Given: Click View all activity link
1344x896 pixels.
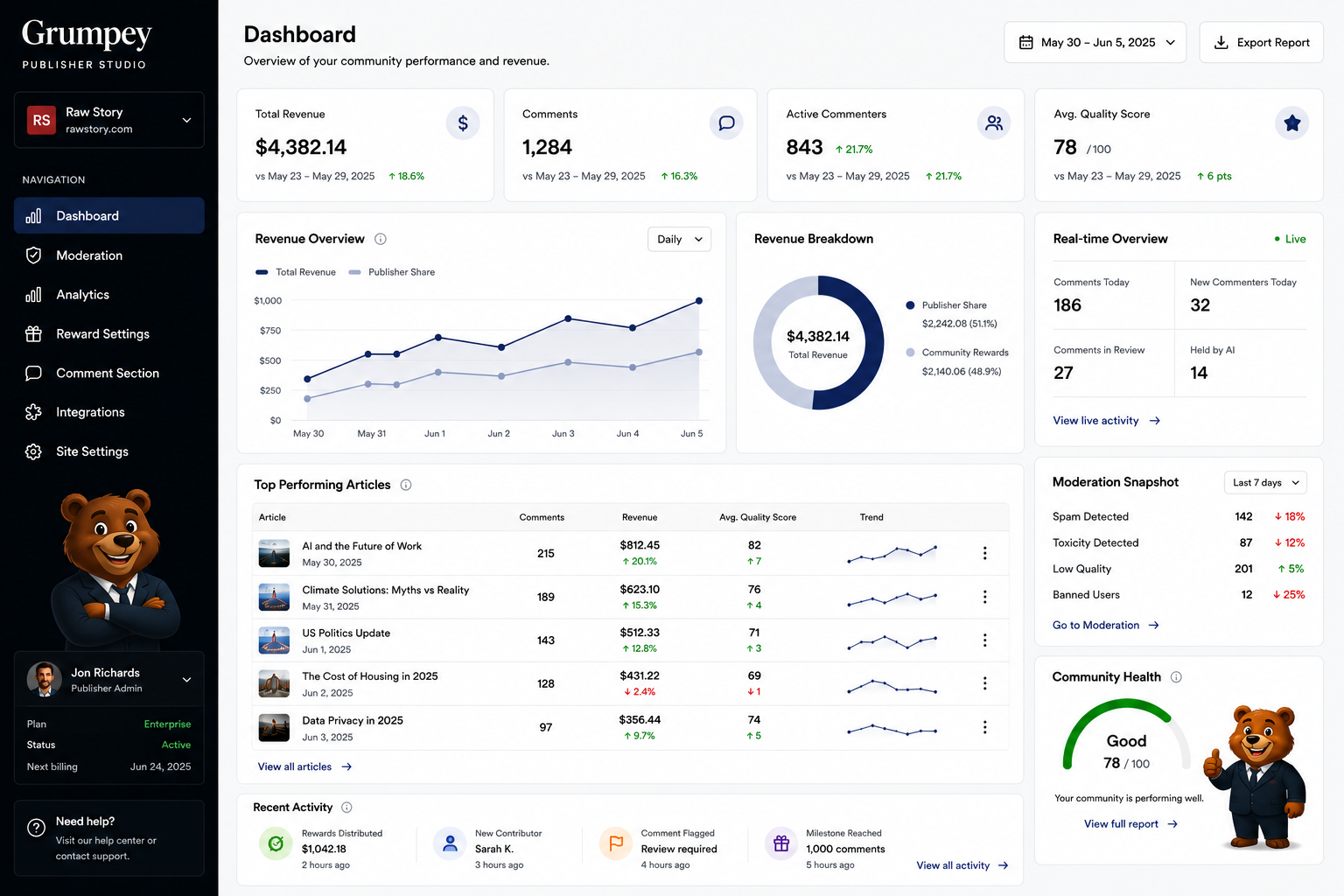Looking at the screenshot, I should [x=962, y=865].
